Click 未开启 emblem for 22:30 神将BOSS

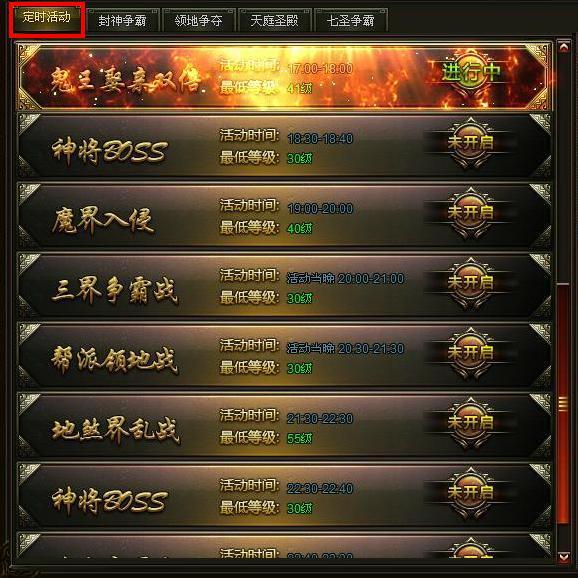click(x=470, y=493)
